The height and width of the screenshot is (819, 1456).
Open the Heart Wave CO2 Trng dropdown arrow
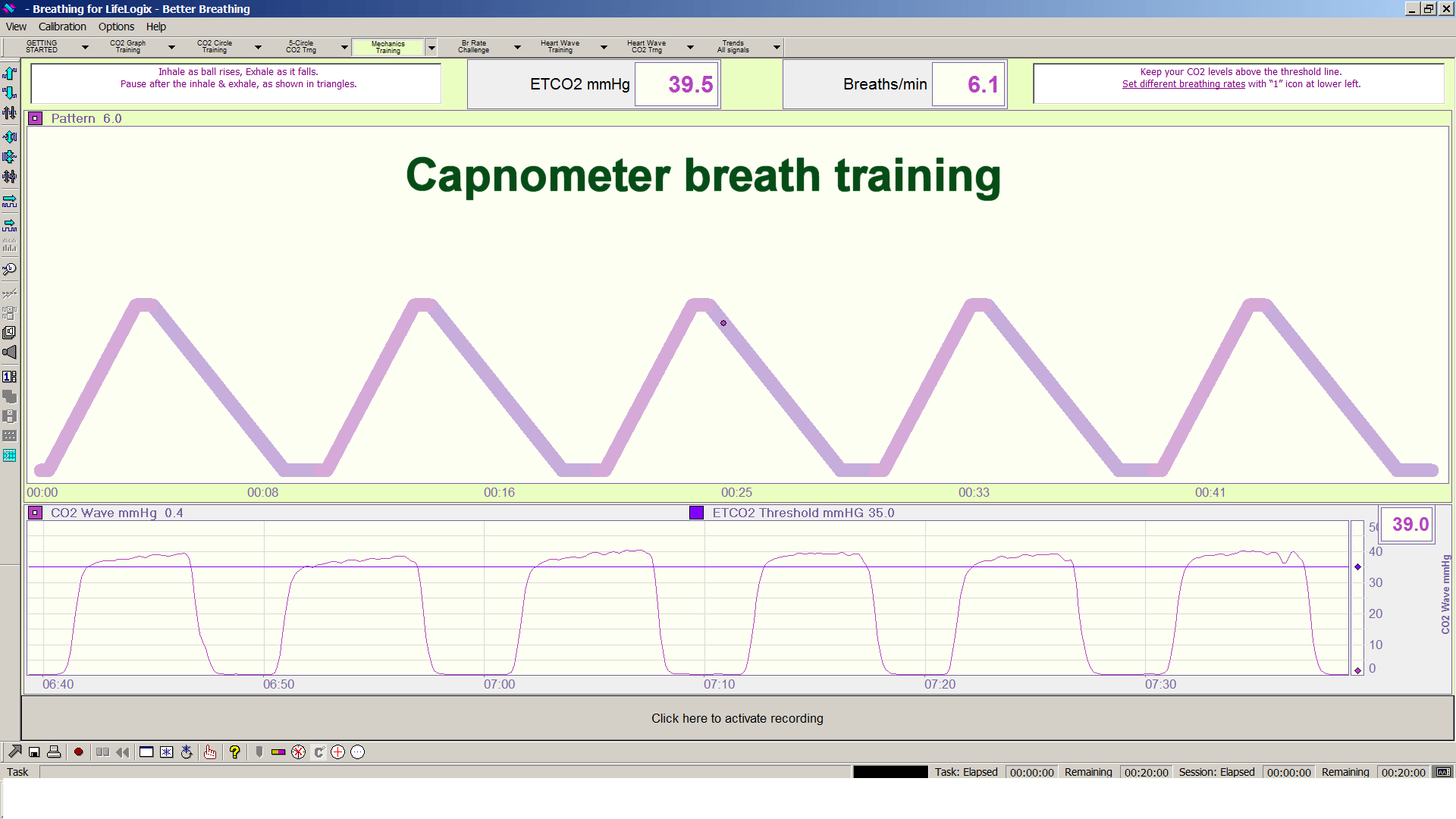click(x=690, y=47)
